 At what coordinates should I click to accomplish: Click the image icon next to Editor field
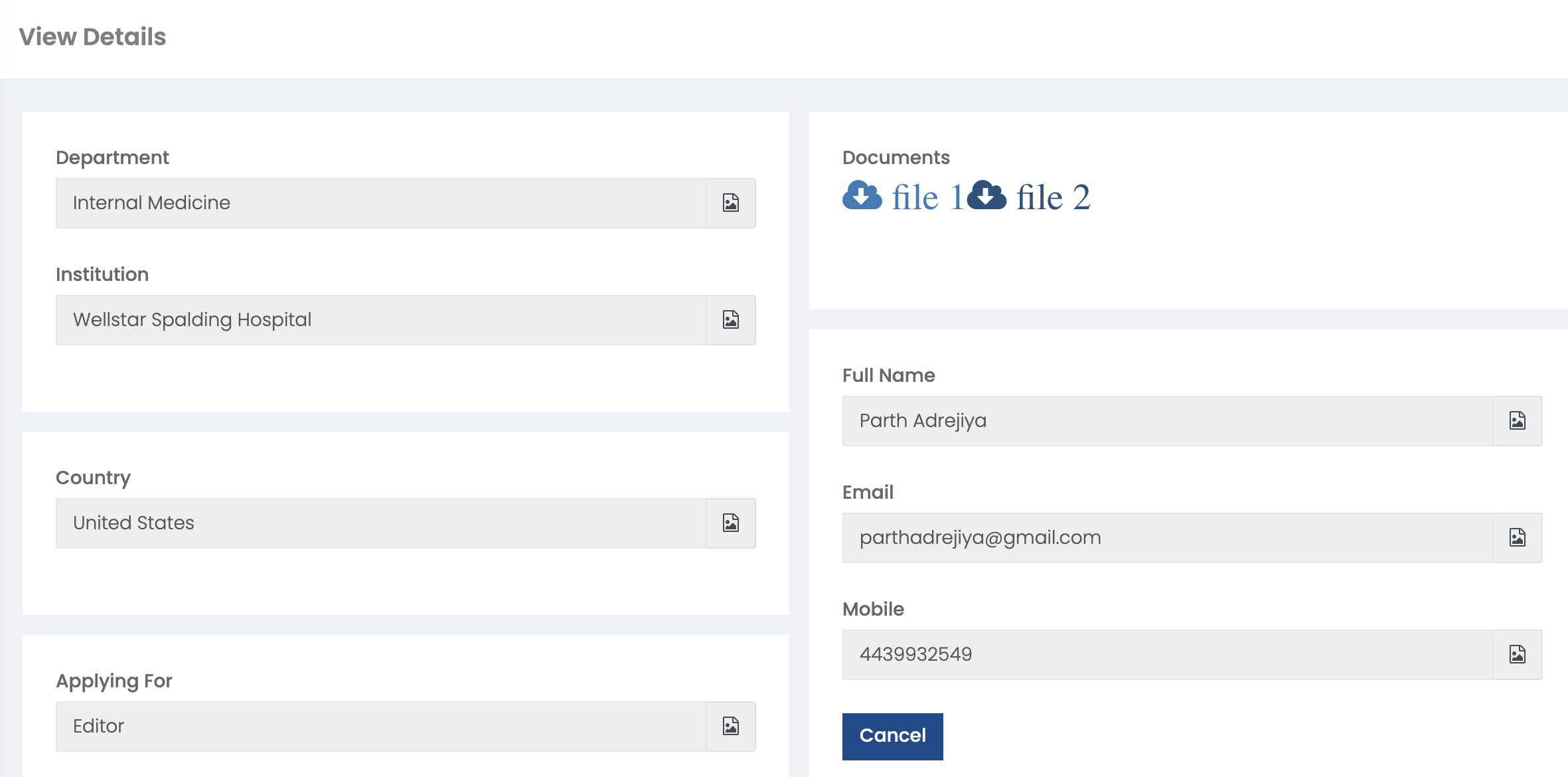tap(730, 727)
